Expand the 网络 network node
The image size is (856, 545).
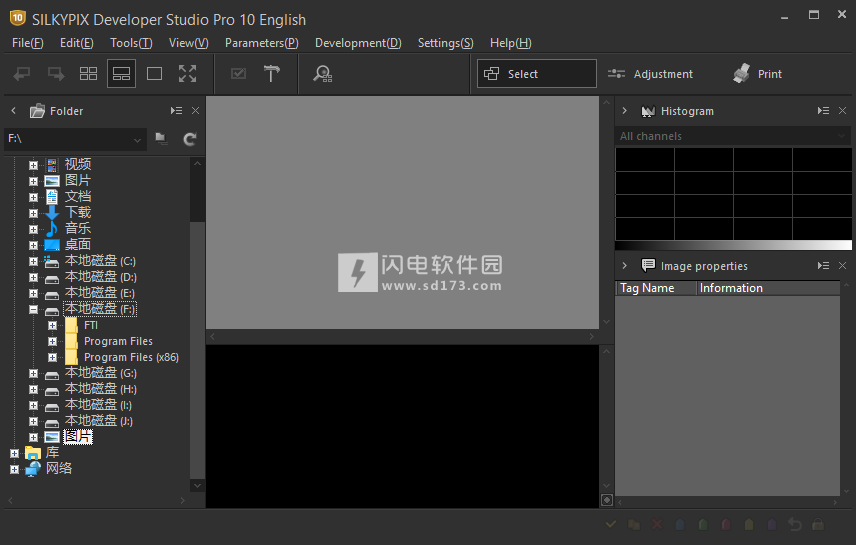pyautogui.click(x=14, y=470)
